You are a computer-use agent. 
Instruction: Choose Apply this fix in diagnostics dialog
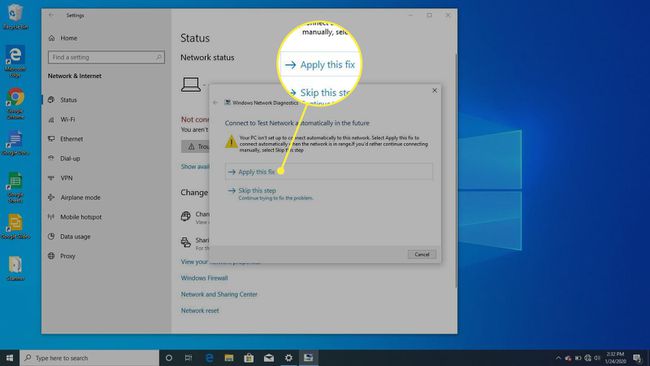329,172
